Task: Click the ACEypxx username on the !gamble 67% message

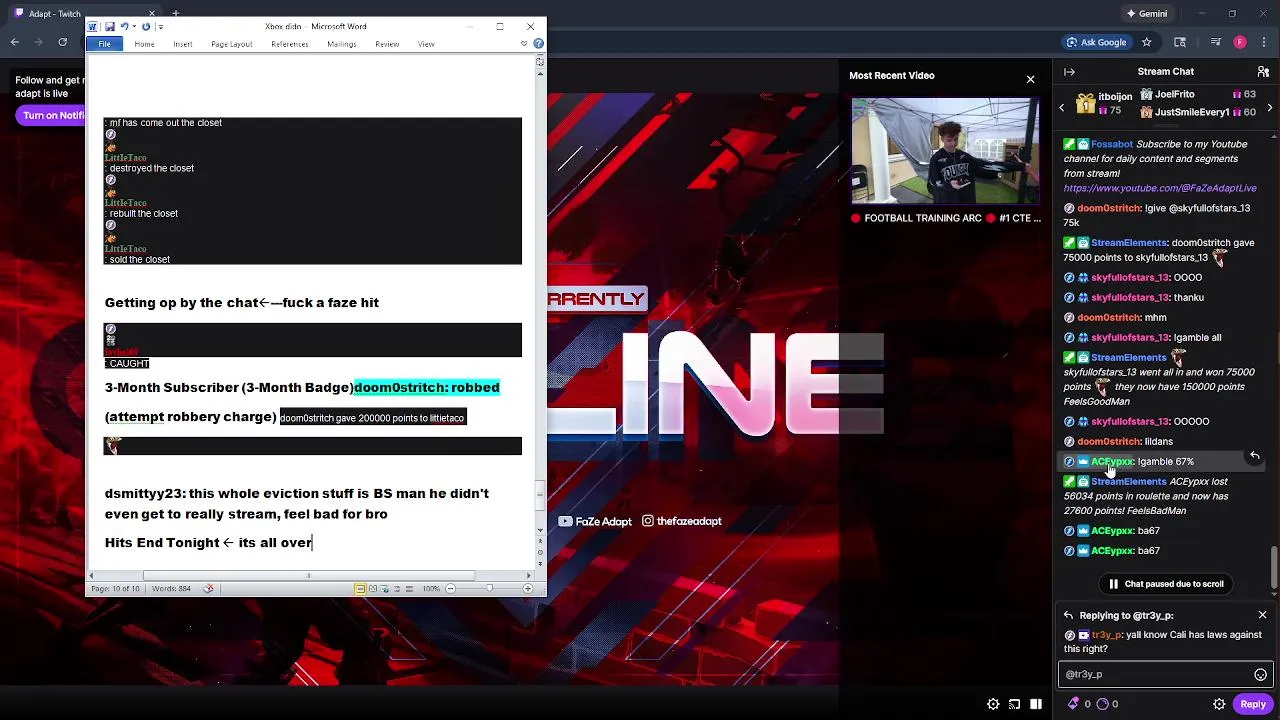Action: click(1112, 462)
